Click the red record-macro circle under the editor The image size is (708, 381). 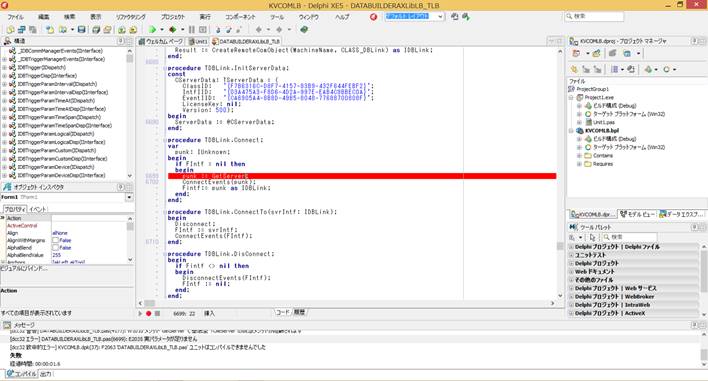click(x=149, y=313)
